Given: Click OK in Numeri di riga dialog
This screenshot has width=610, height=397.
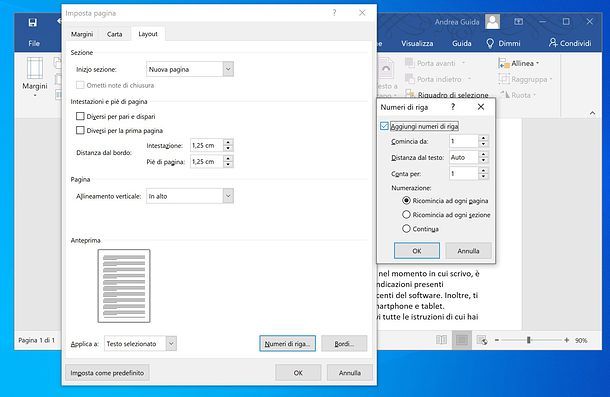Looking at the screenshot, I should pyautogui.click(x=417, y=251).
